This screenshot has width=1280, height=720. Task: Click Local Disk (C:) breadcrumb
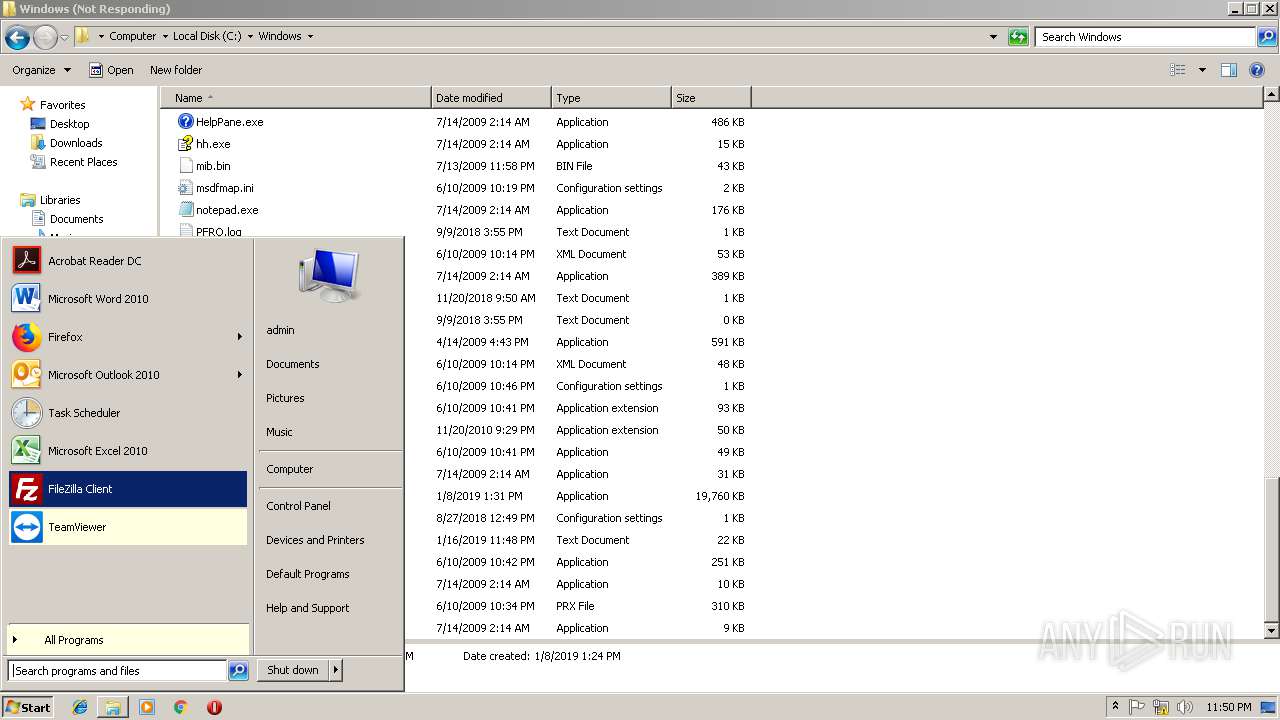[207, 36]
